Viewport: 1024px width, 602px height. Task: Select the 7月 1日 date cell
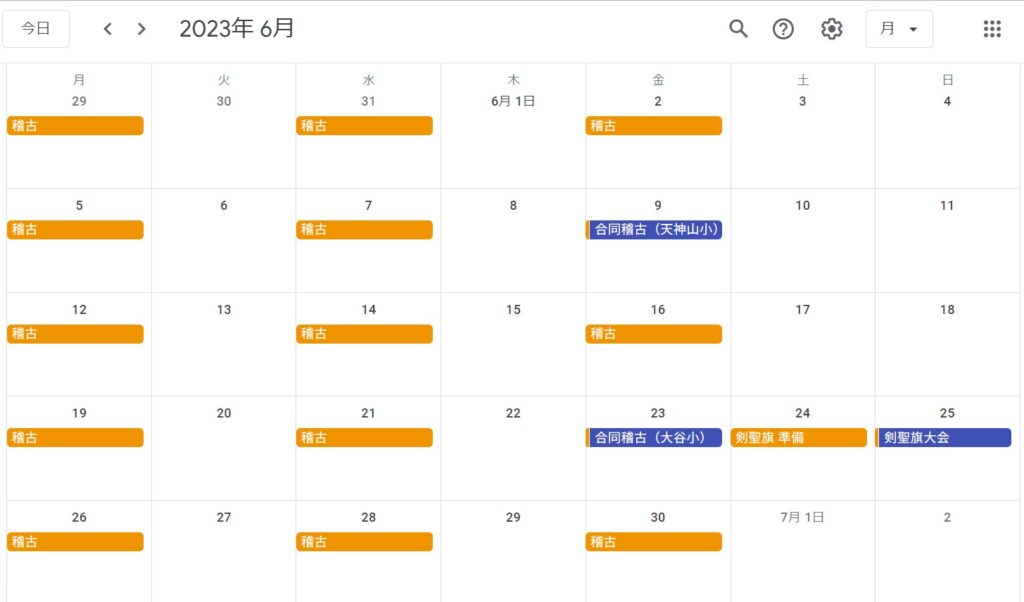[x=802, y=518]
